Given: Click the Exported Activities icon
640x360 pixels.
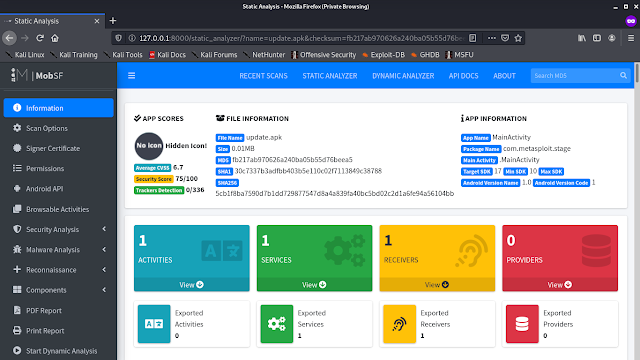Looking at the screenshot, I should (x=154, y=324).
